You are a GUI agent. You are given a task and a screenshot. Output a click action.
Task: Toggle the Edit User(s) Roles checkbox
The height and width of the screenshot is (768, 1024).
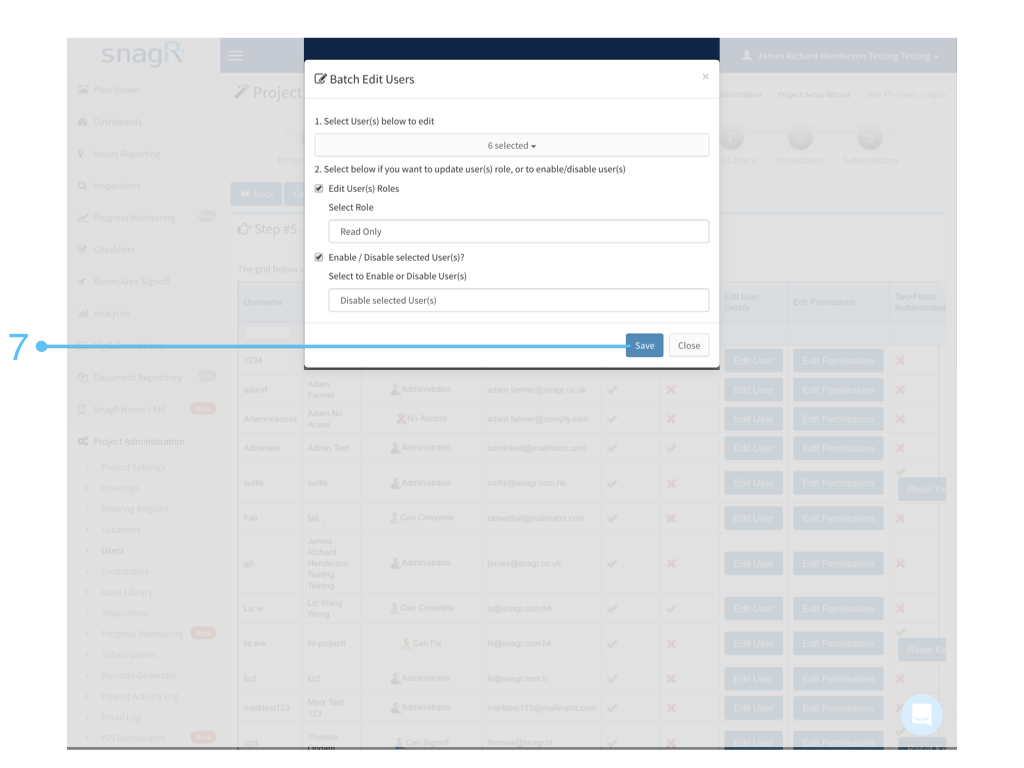[319, 188]
